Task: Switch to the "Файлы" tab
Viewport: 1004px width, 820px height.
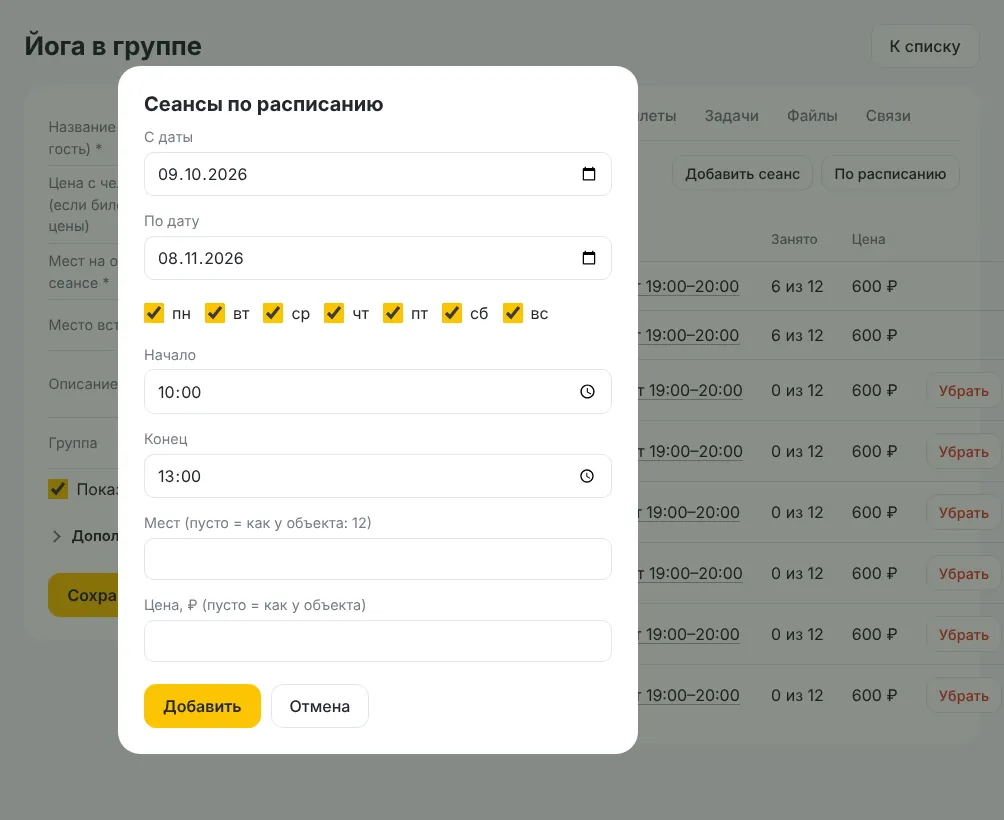Action: click(x=812, y=116)
